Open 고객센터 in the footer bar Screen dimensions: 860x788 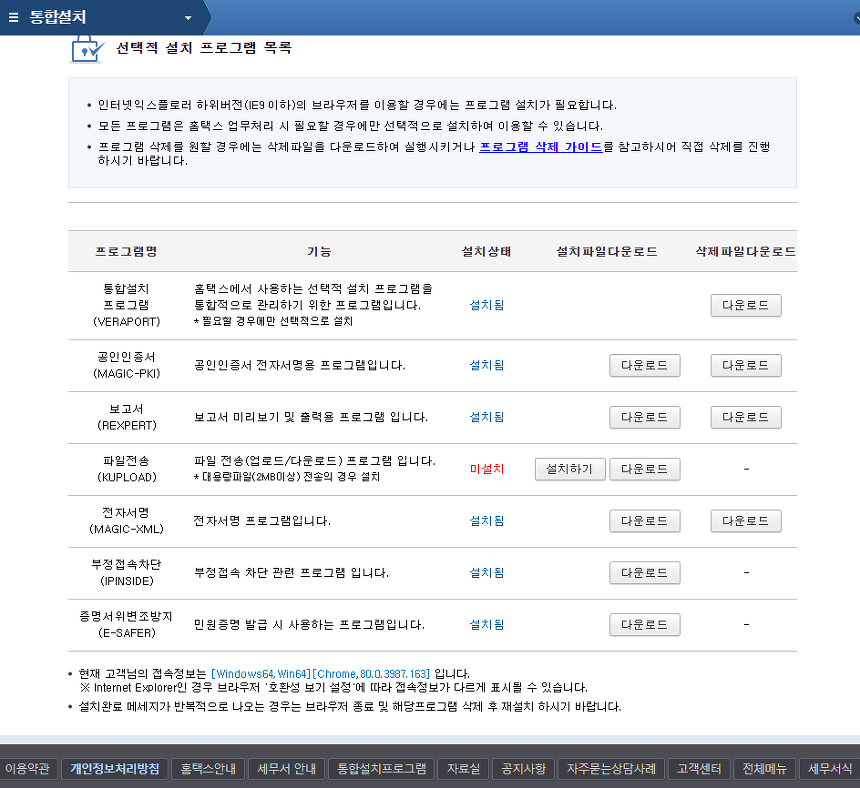coord(697,769)
